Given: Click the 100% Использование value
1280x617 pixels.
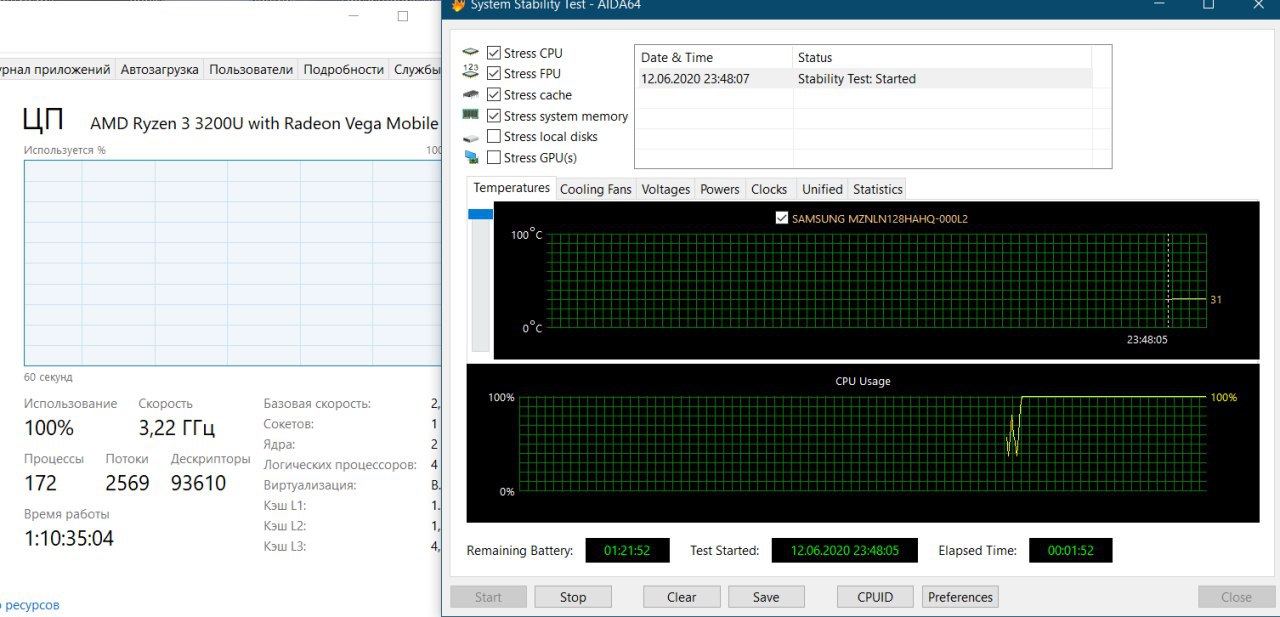Looking at the screenshot, I should coord(49,428).
